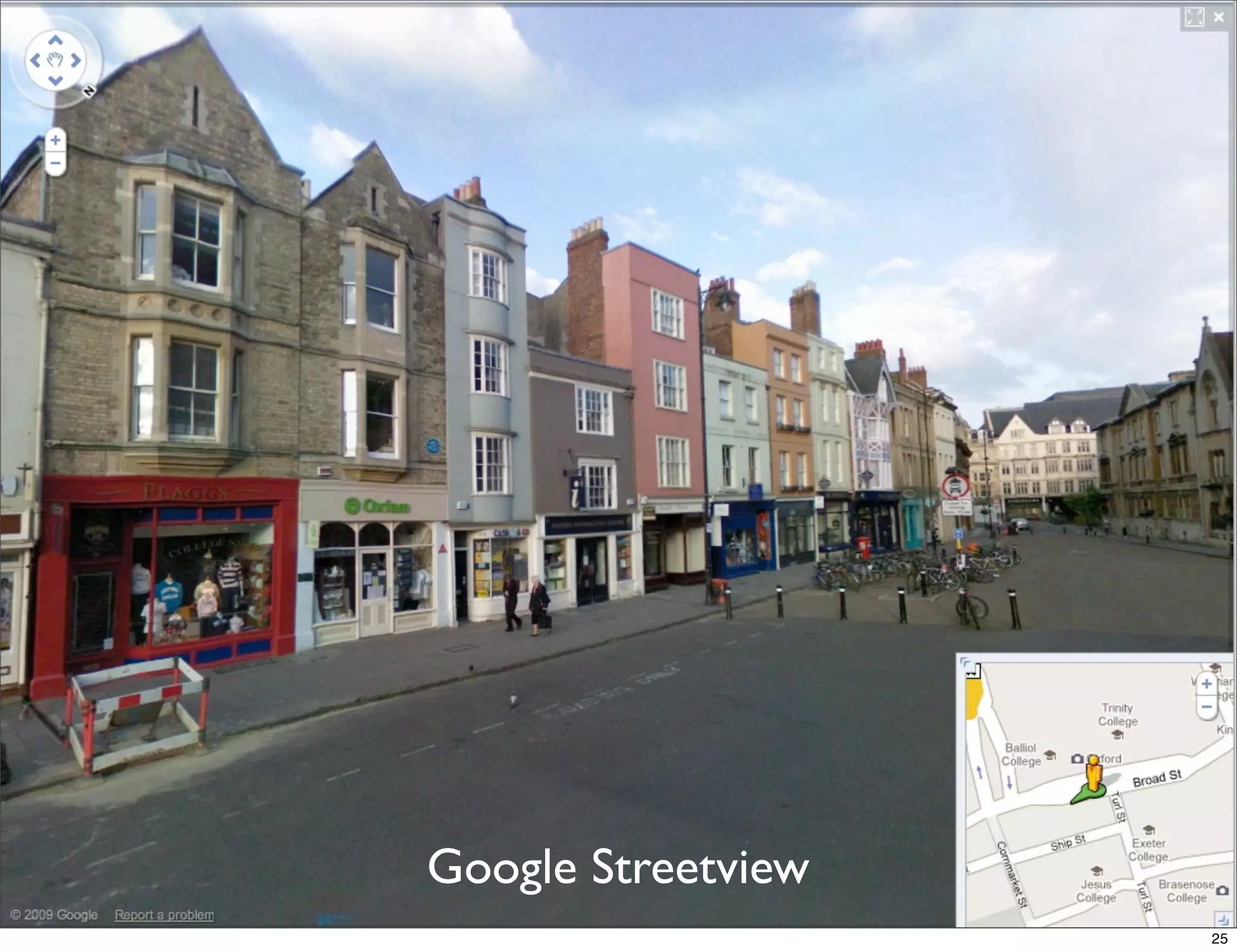The width and height of the screenshot is (1237, 952).
Task: Click the Broad St label on mini map
Action: point(1157,778)
